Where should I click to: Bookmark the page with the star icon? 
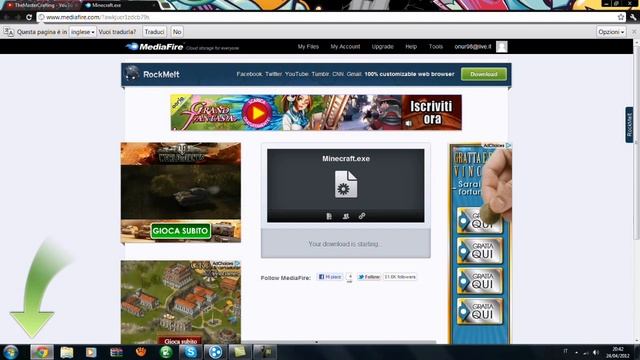pos(621,17)
